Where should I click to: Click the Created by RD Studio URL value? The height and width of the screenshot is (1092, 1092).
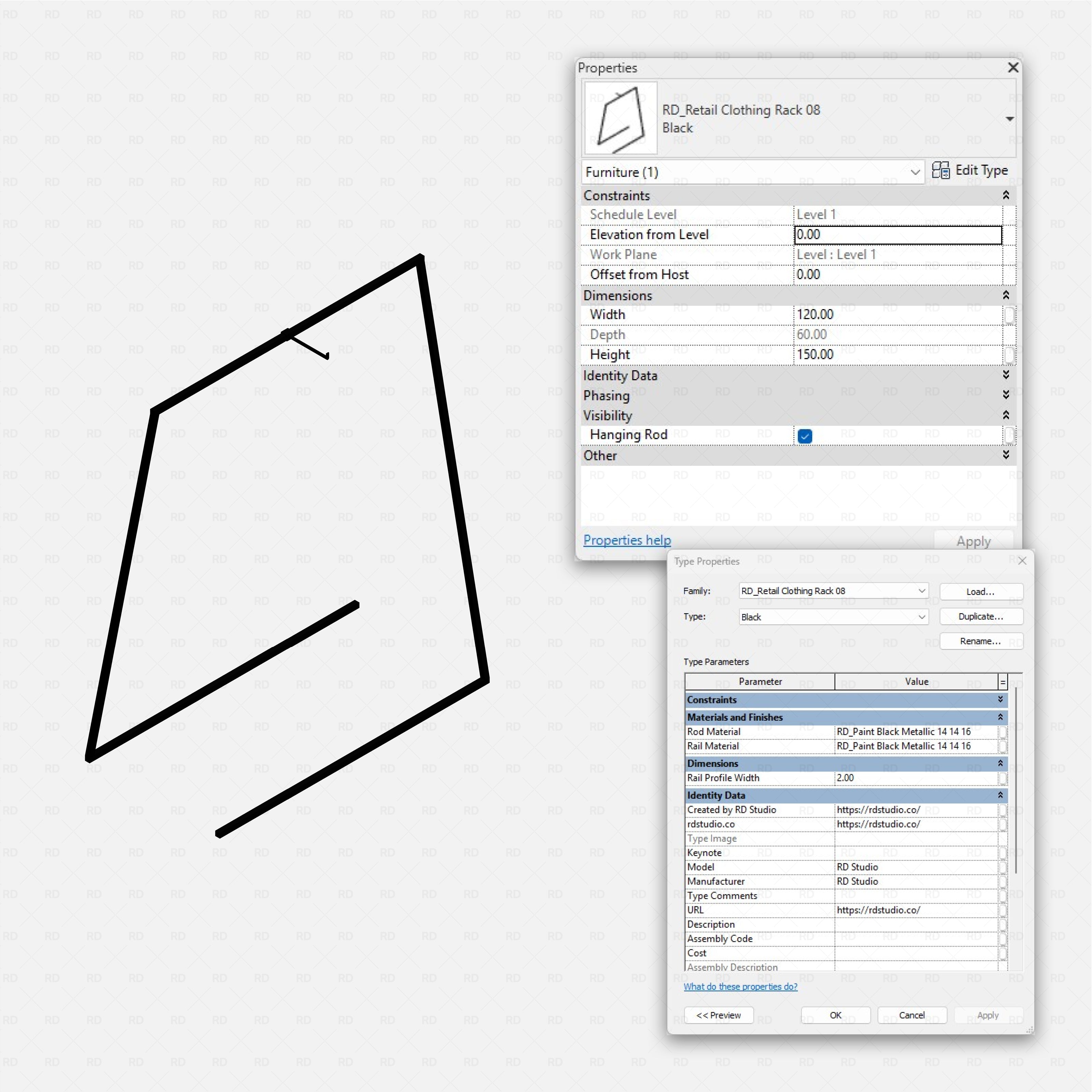(x=916, y=810)
